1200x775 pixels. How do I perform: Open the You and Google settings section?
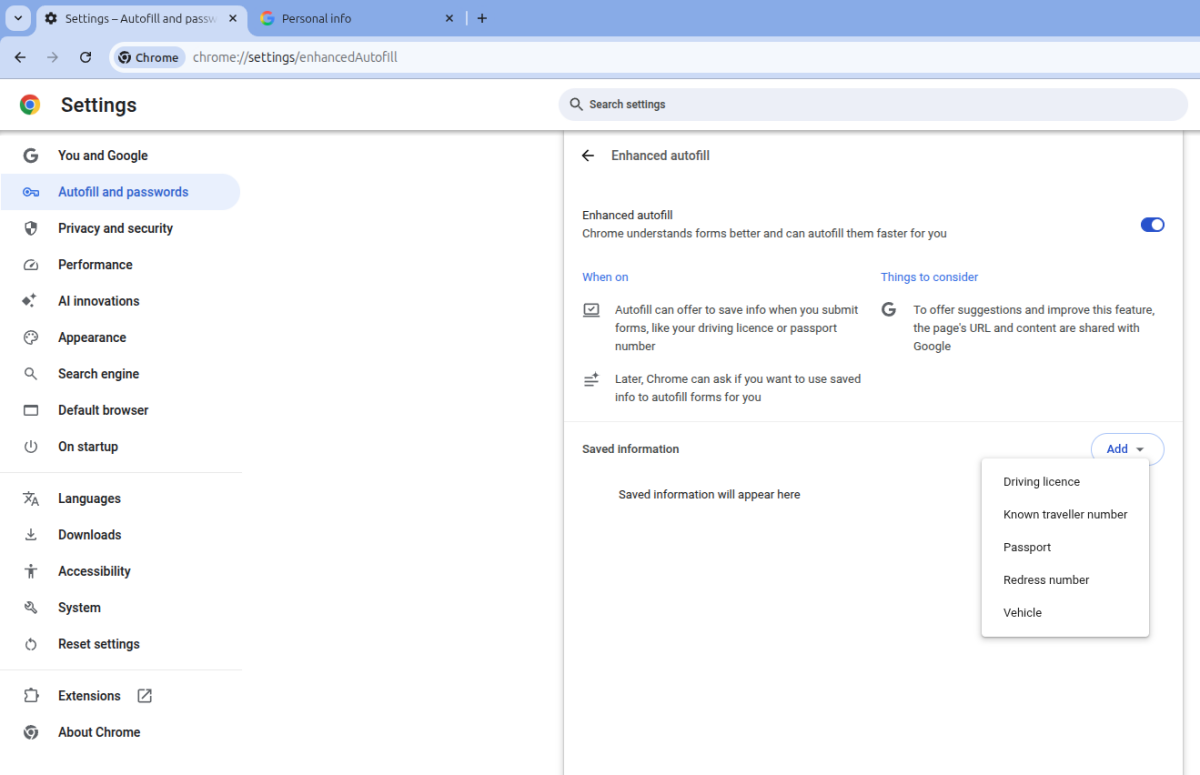coord(102,156)
